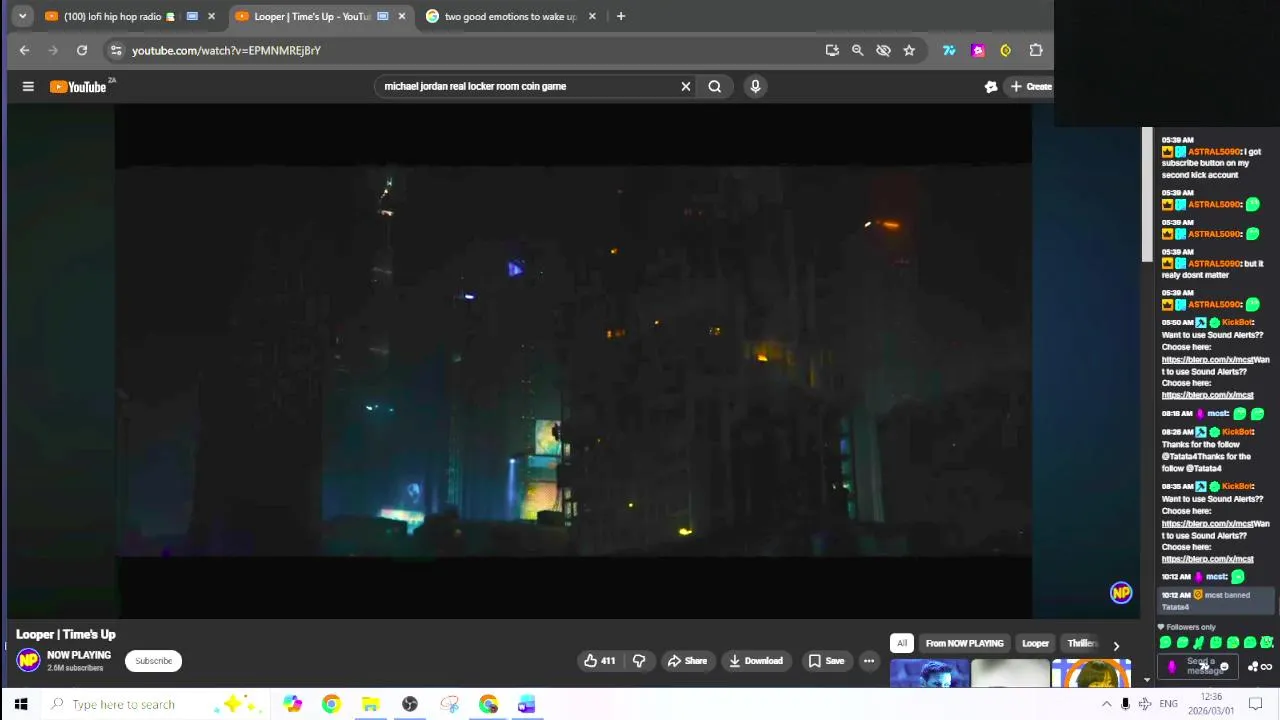Image resolution: width=1280 pixels, height=720 pixels.
Task: Select From NOW PLAYING filter chip
Action: [x=964, y=643]
